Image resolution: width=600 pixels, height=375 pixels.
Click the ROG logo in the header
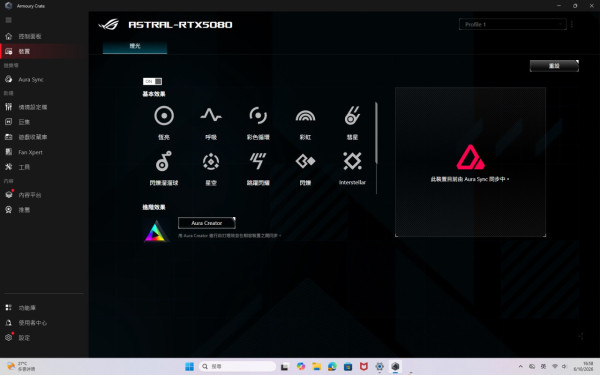tap(109, 24)
